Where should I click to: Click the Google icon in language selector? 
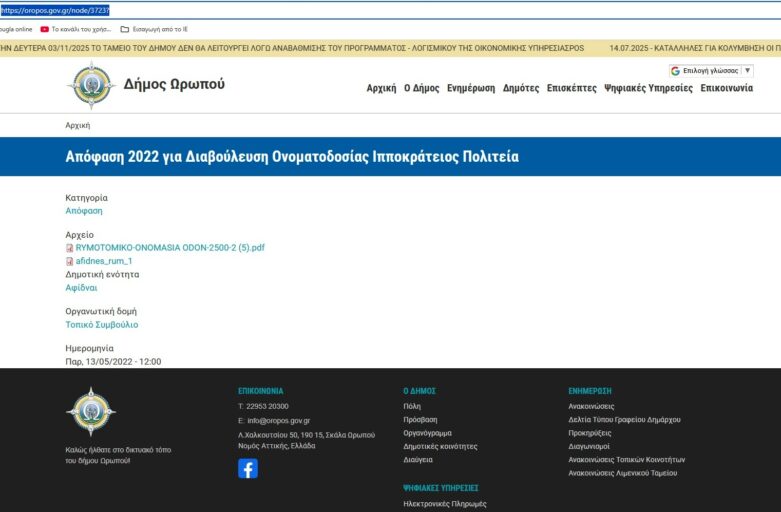[675, 71]
